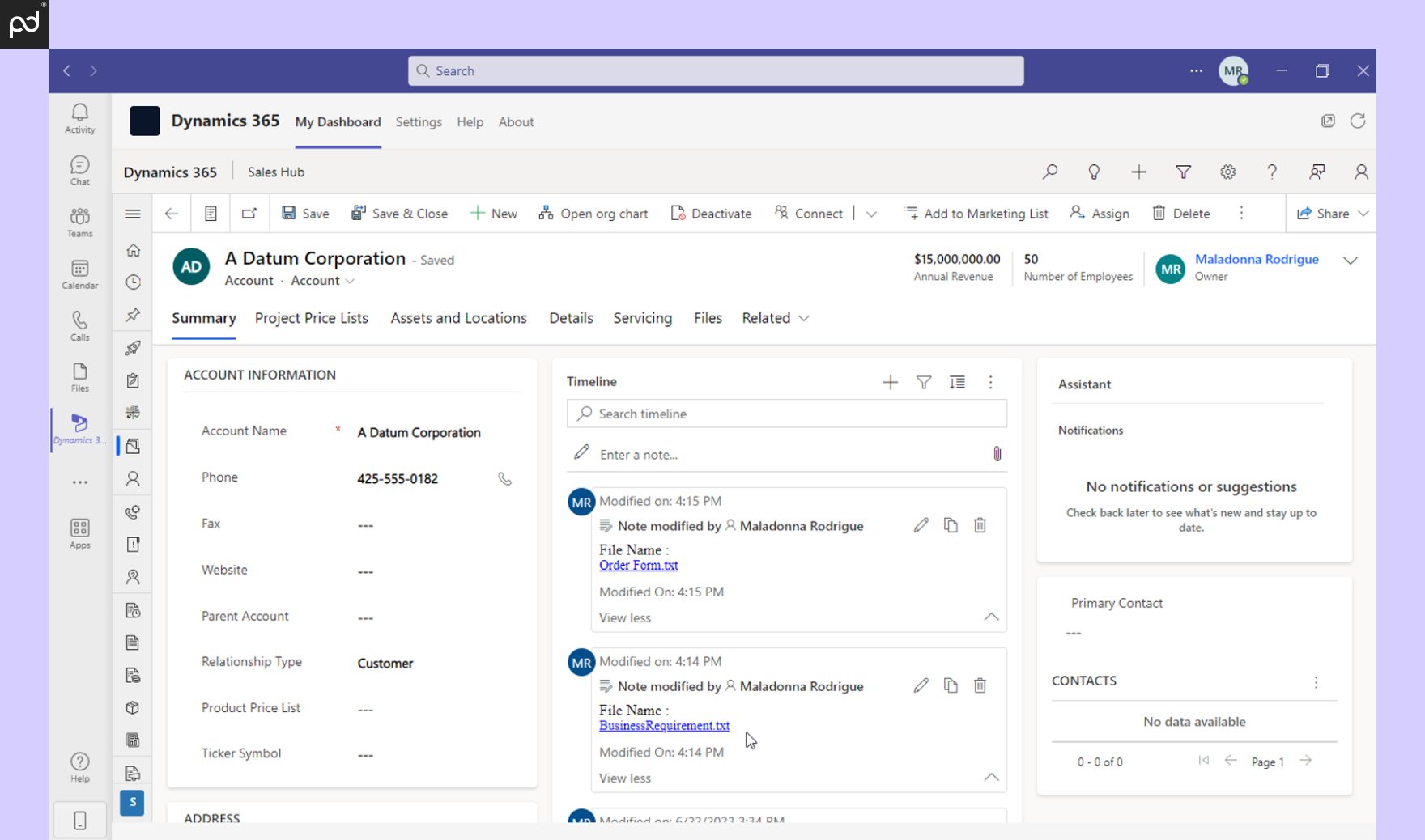Screen dimensions: 1425x840
Task: Edit the Order Form note with pencil icon
Action: (x=921, y=525)
